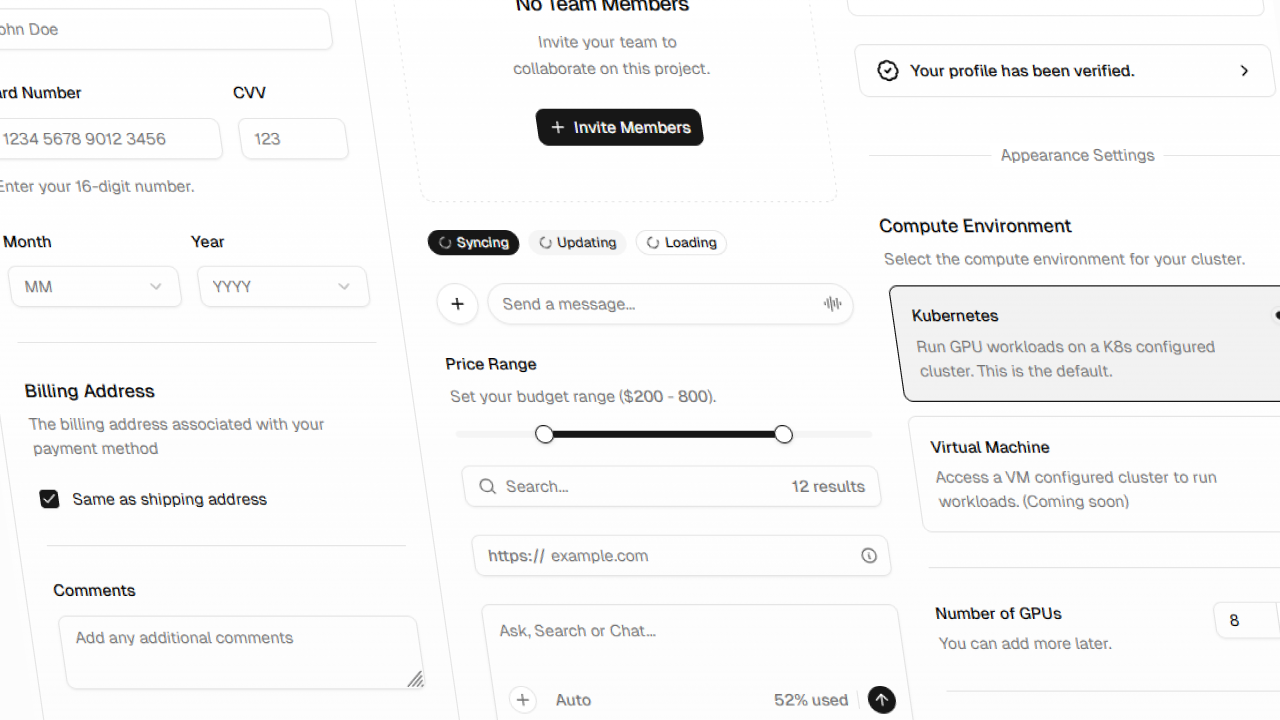
Task: Expand the profile verified chevron
Action: [1244, 71]
